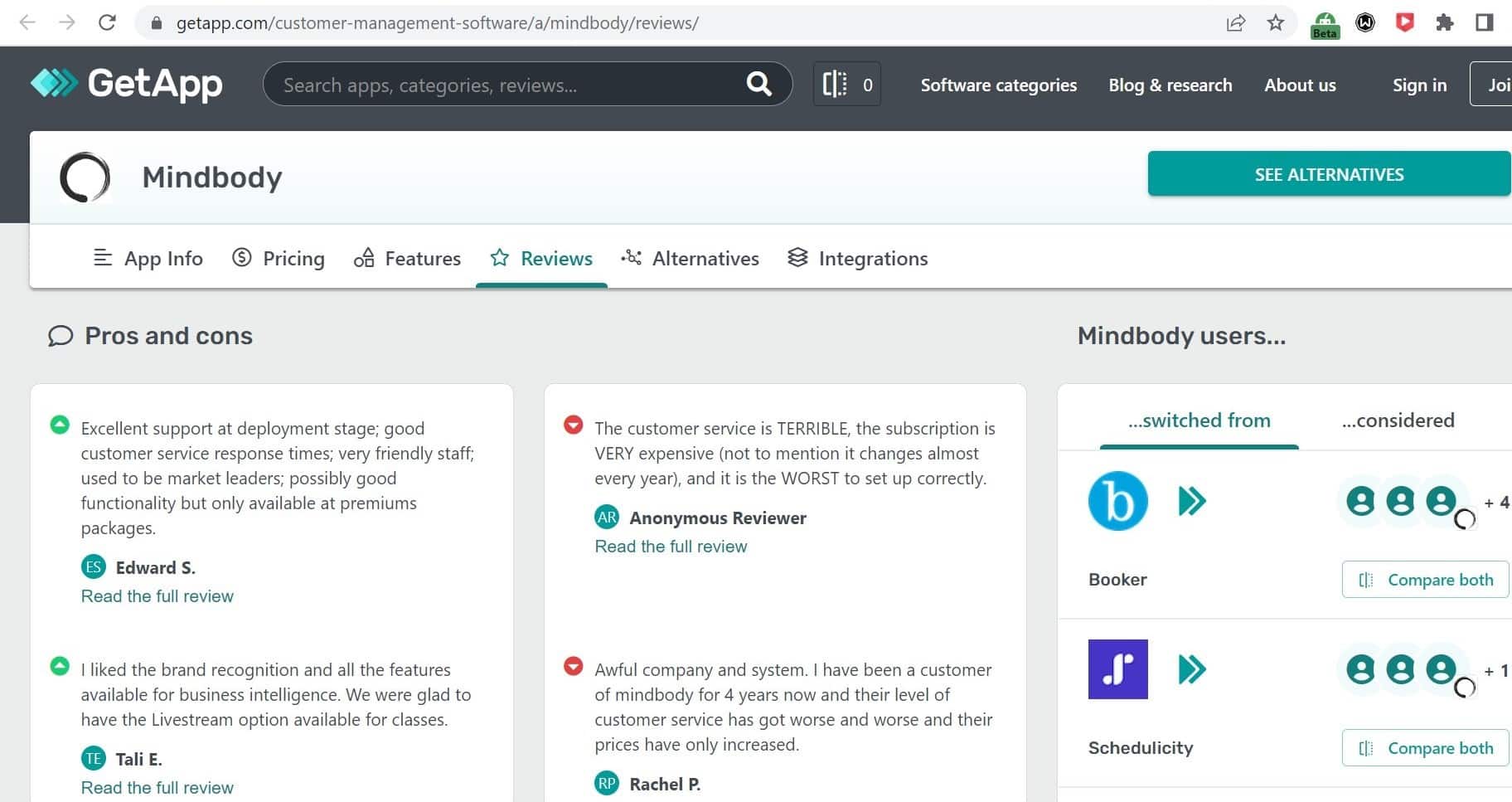Click the Mindbody title heading
This screenshot has height=802, width=1512.
click(212, 177)
